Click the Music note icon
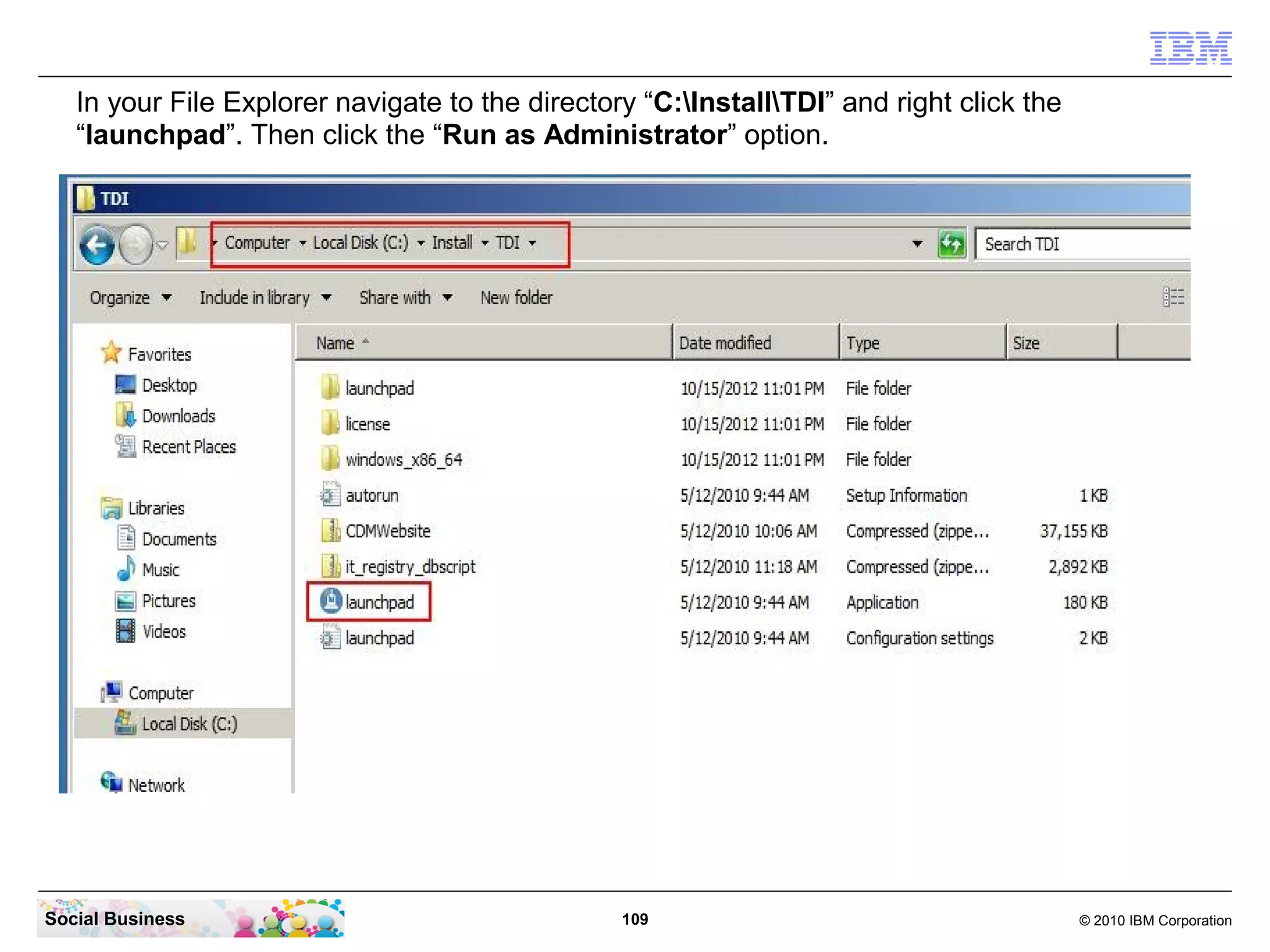The height and width of the screenshot is (952, 1270). click(x=126, y=568)
